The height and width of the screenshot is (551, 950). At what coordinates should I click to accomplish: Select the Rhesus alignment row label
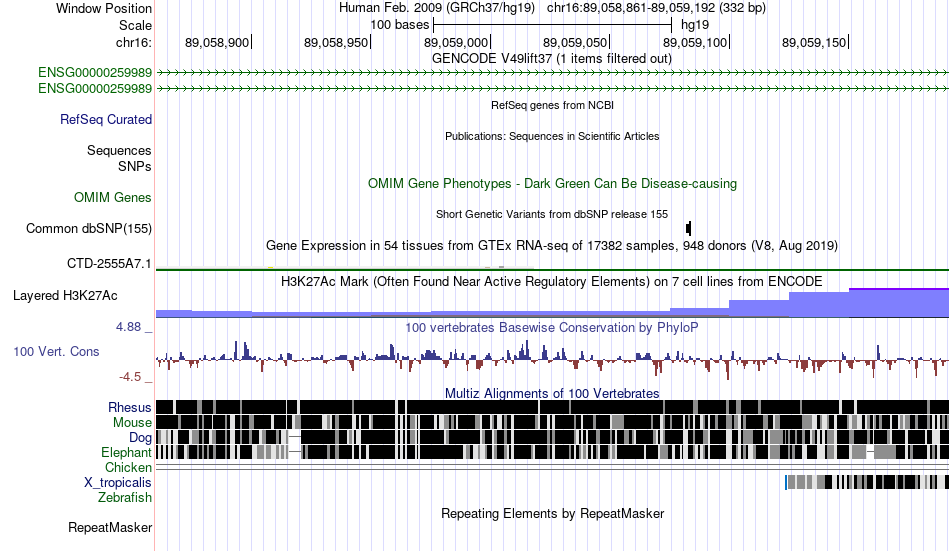[x=130, y=407]
